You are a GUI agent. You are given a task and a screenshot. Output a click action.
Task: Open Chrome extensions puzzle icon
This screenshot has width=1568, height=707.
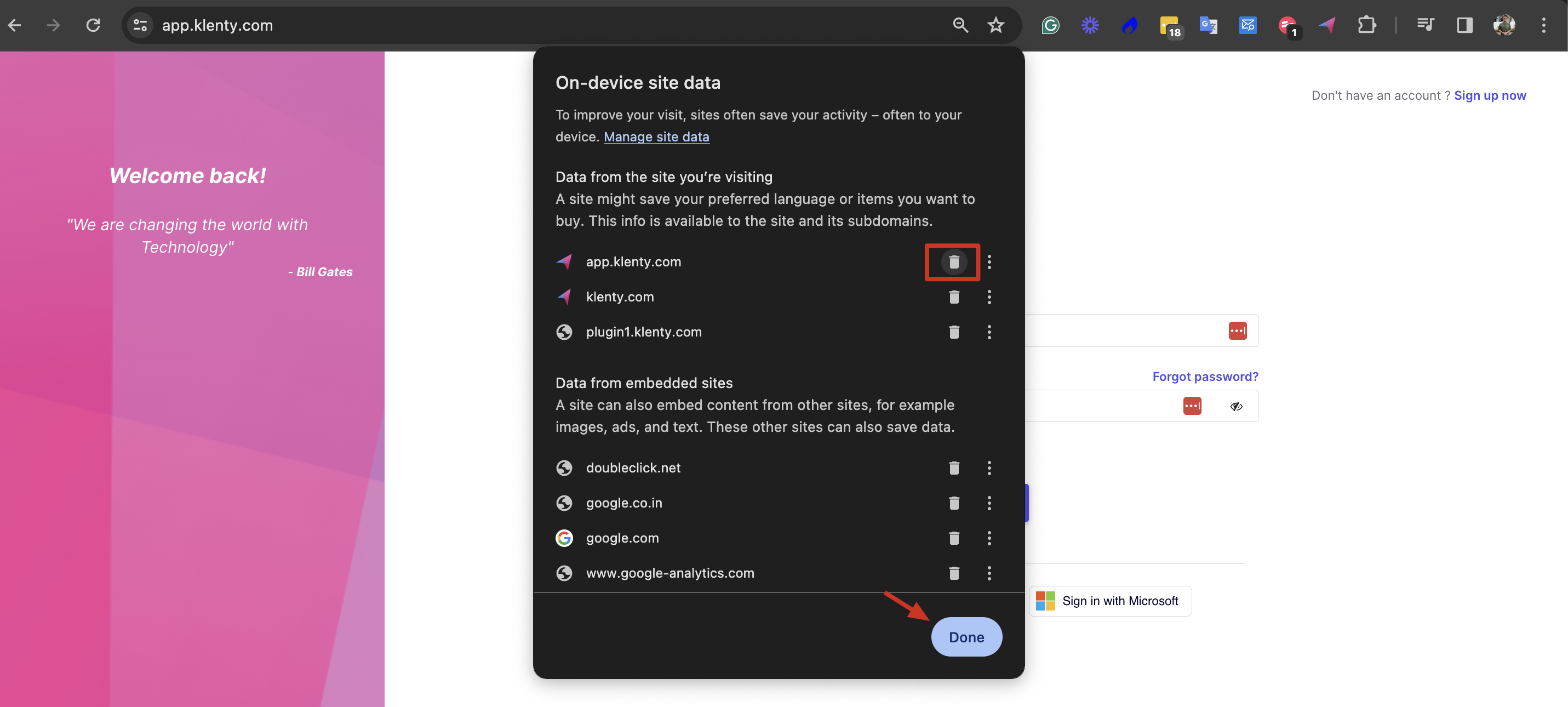click(1366, 25)
